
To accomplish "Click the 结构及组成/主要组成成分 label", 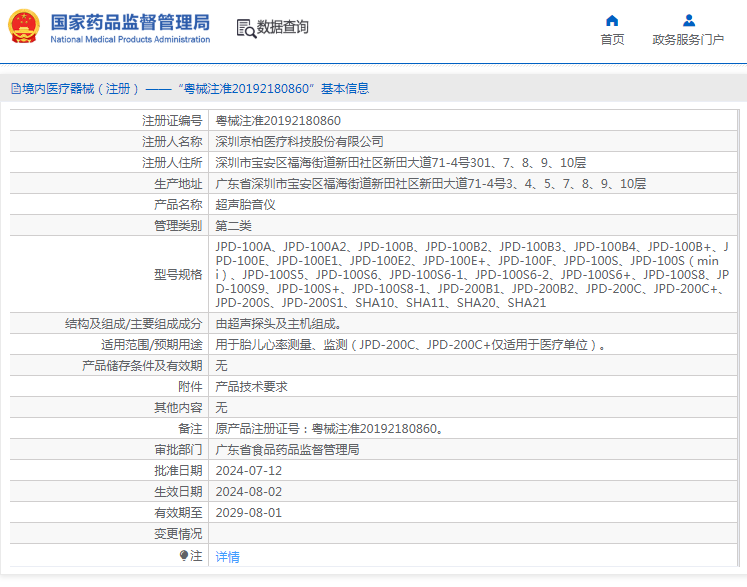I will [133, 324].
